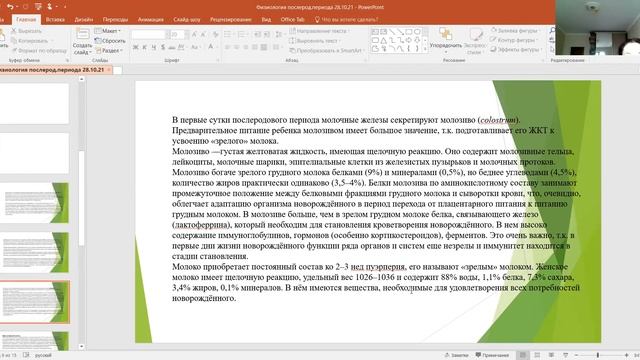Select the triangle shape in shapes gallery
640x360 pixels.
click(383, 40)
